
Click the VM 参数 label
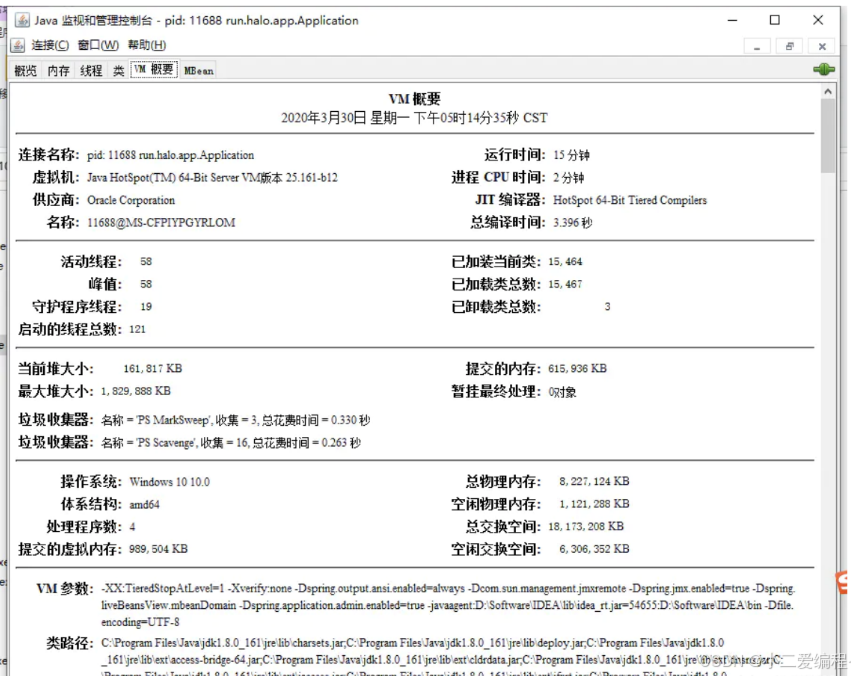[x=65, y=589]
